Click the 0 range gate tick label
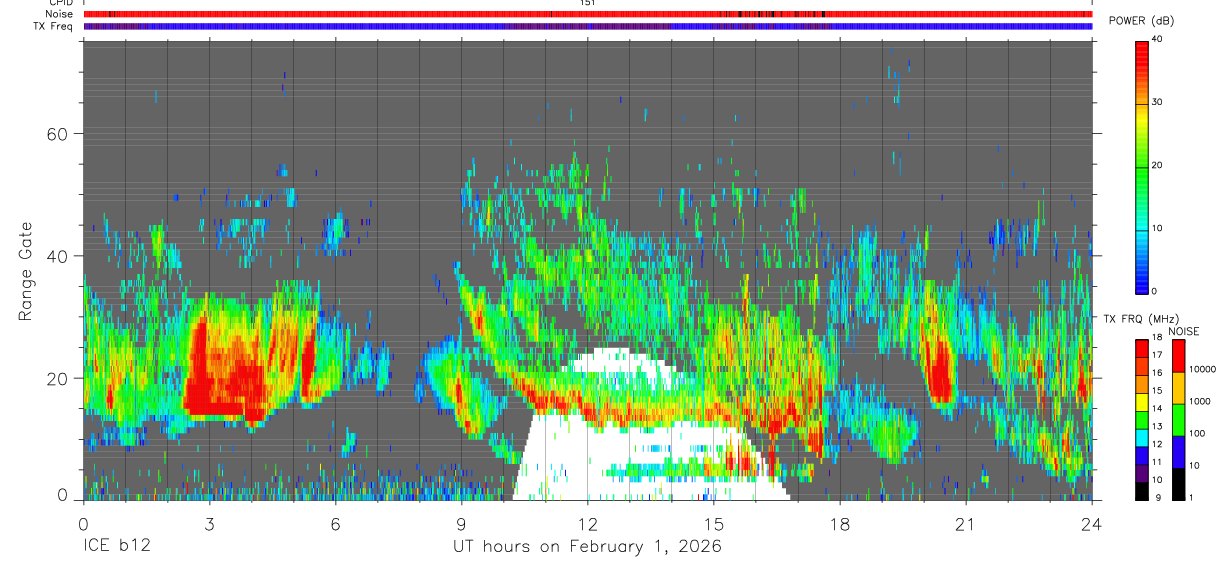 click(x=63, y=496)
